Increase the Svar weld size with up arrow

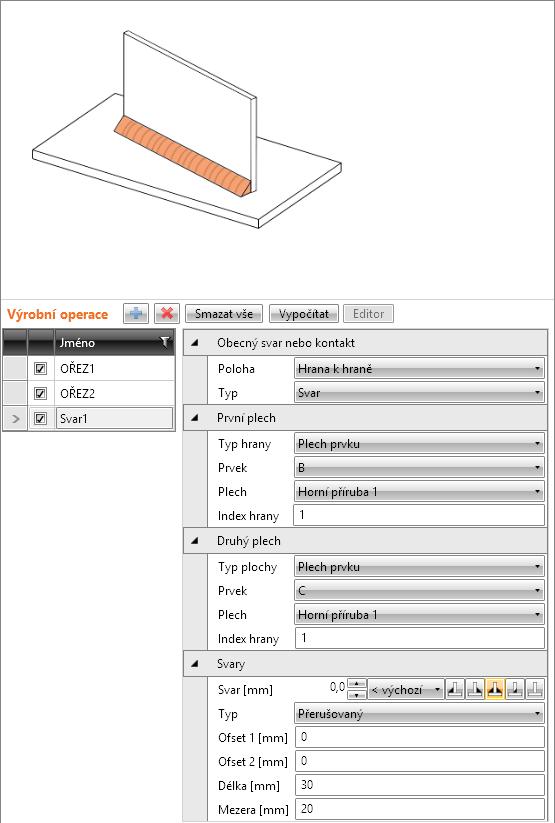(357, 684)
